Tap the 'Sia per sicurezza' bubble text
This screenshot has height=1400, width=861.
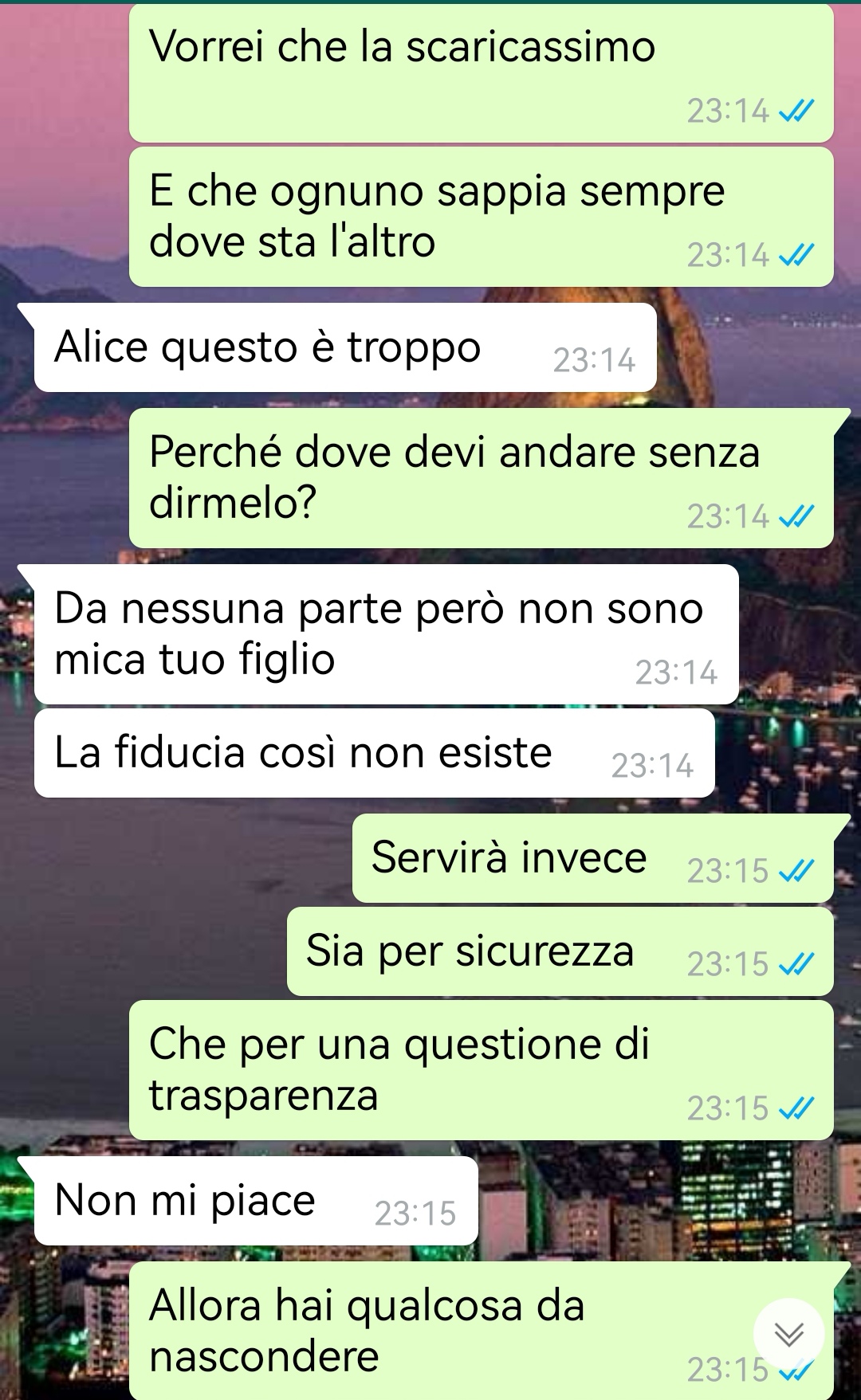coord(470,951)
